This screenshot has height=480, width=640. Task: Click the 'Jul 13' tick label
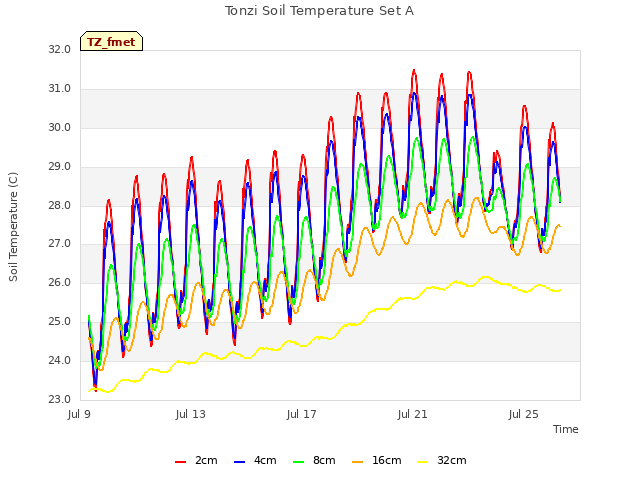tap(191, 414)
